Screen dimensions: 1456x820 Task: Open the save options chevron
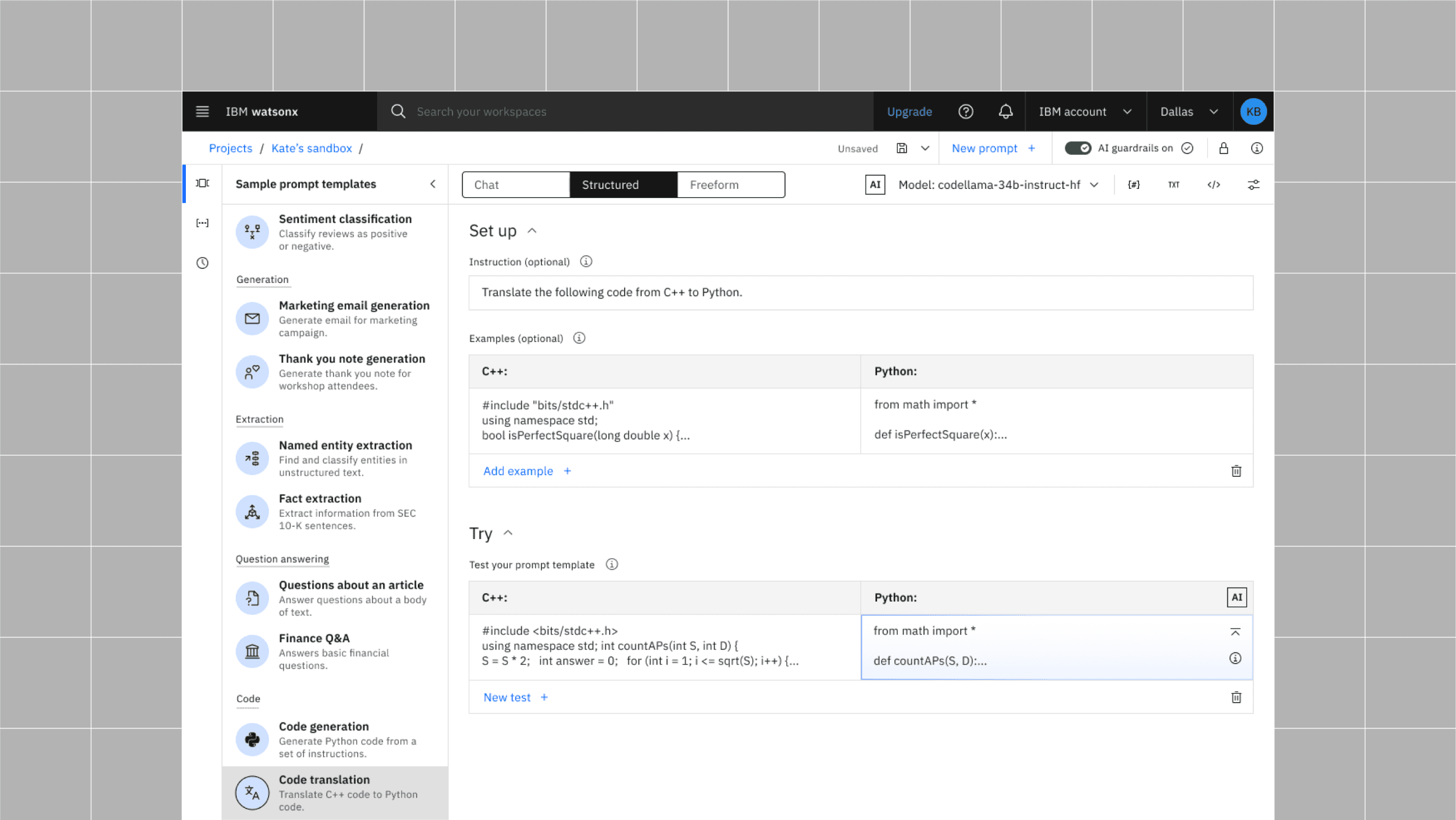(925, 148)
